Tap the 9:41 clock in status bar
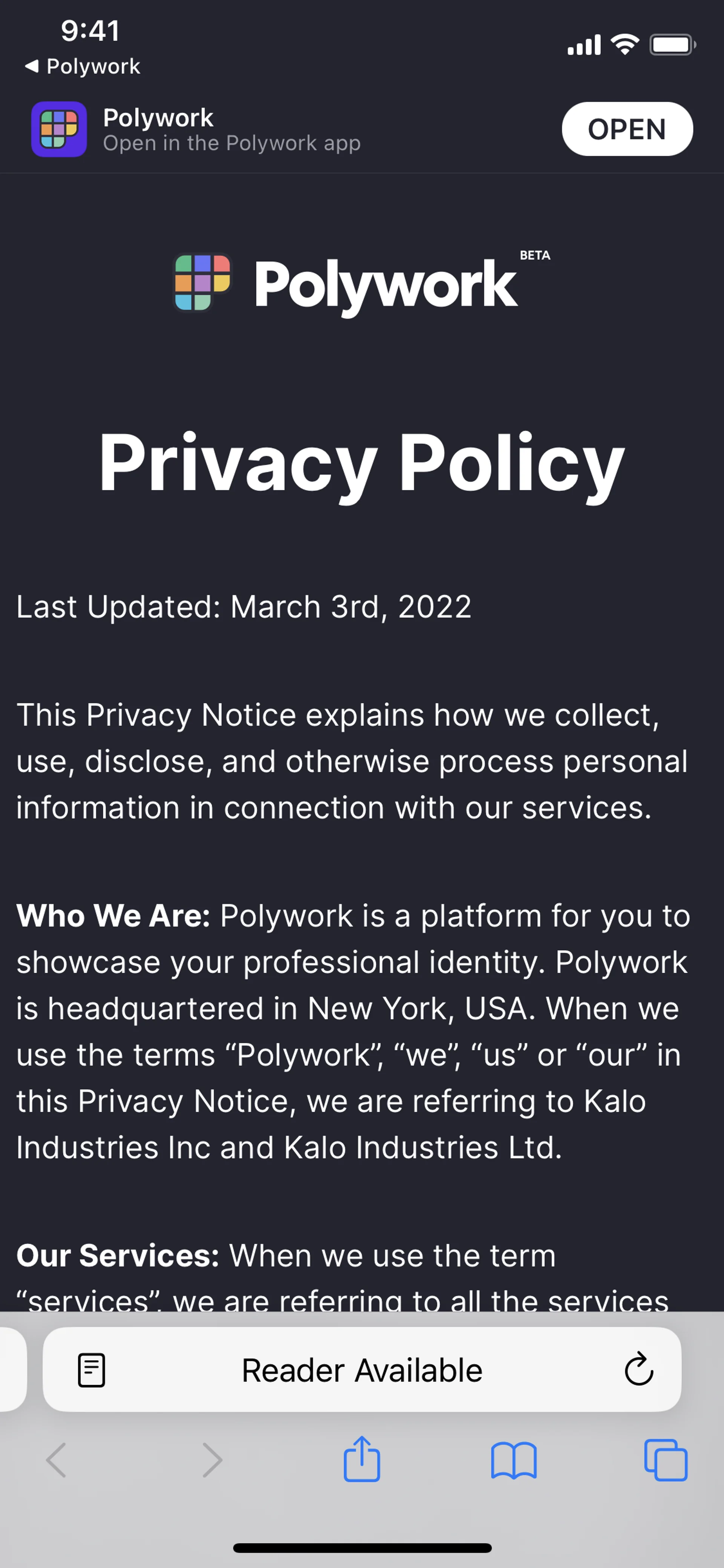Image resolution: width=724 pixels, height=1568 pixels. 90,31
